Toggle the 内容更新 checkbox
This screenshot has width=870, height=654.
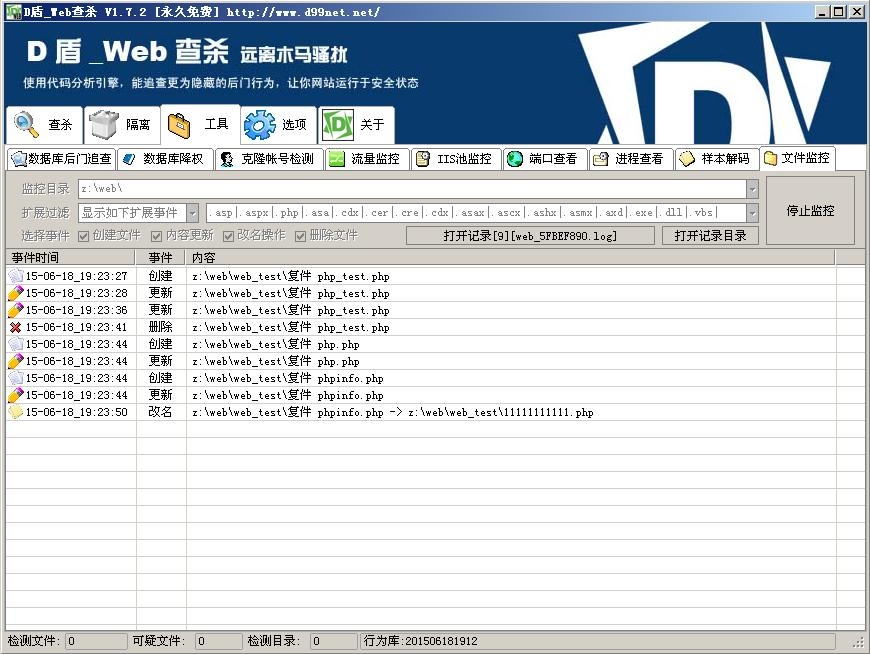point(156,236)
